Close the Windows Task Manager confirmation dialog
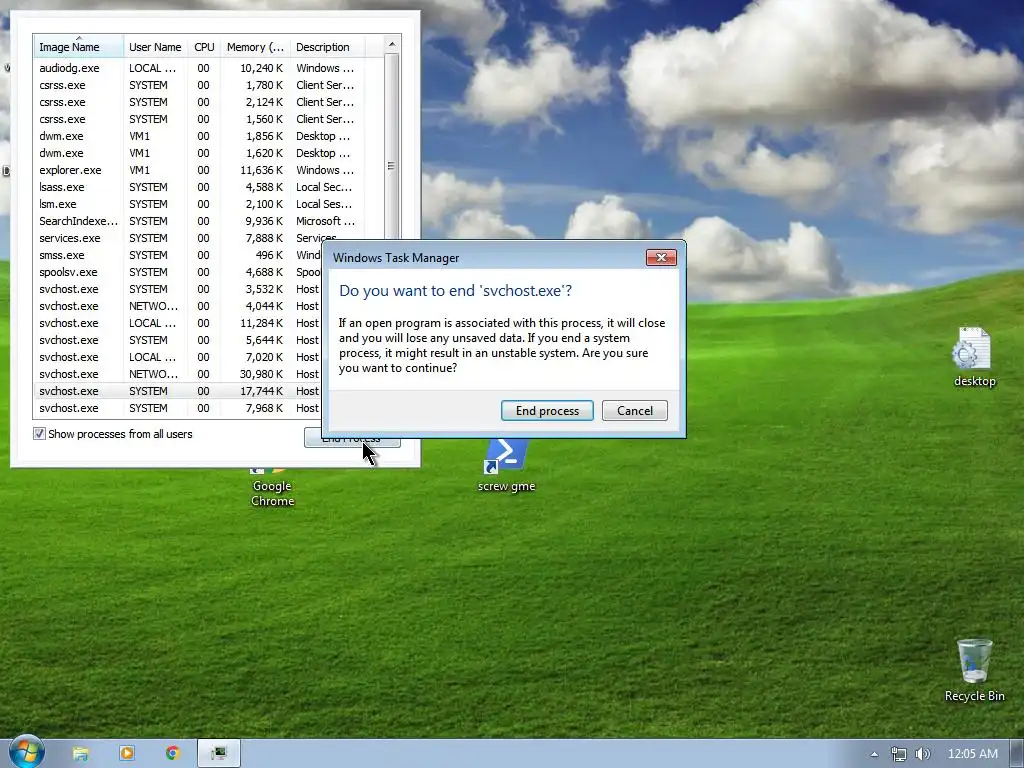This screenshot has height=768, width=1024. pos(661,257)
